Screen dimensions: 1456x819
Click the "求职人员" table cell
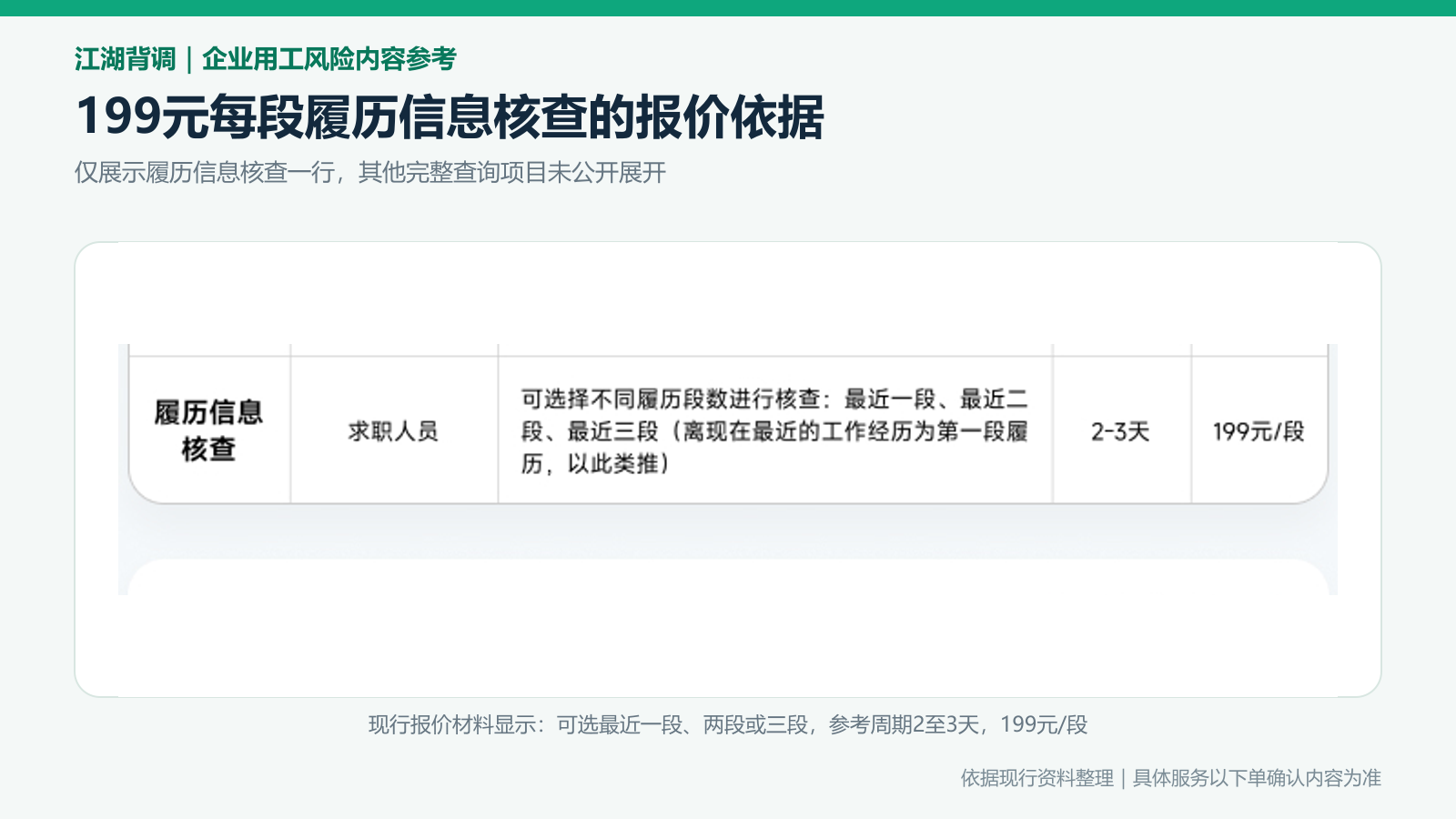(x=394, y=430)
